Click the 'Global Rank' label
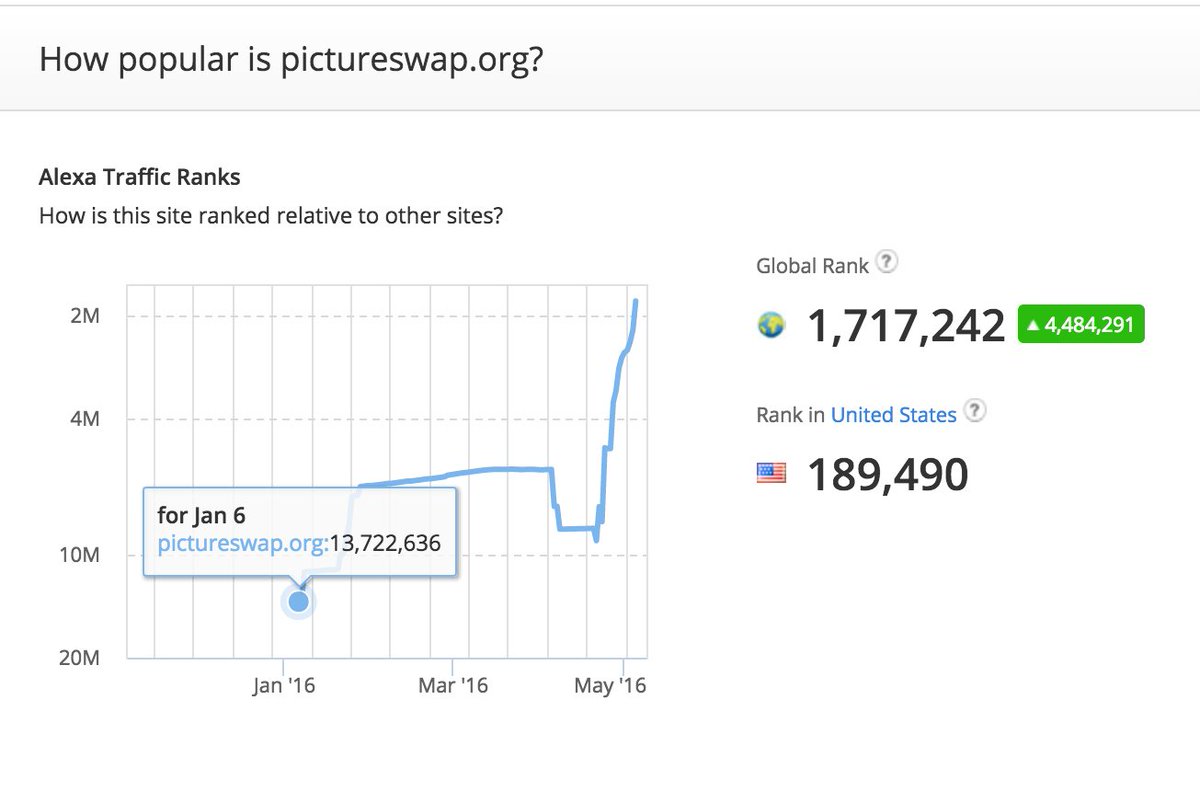This screenshot has width=1200, height=803. [x=812, y=266]
